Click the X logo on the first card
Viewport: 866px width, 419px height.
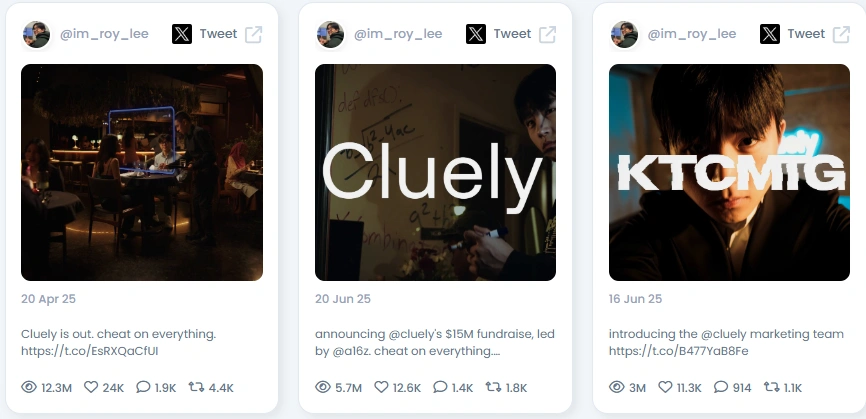(x=182, y=34)
